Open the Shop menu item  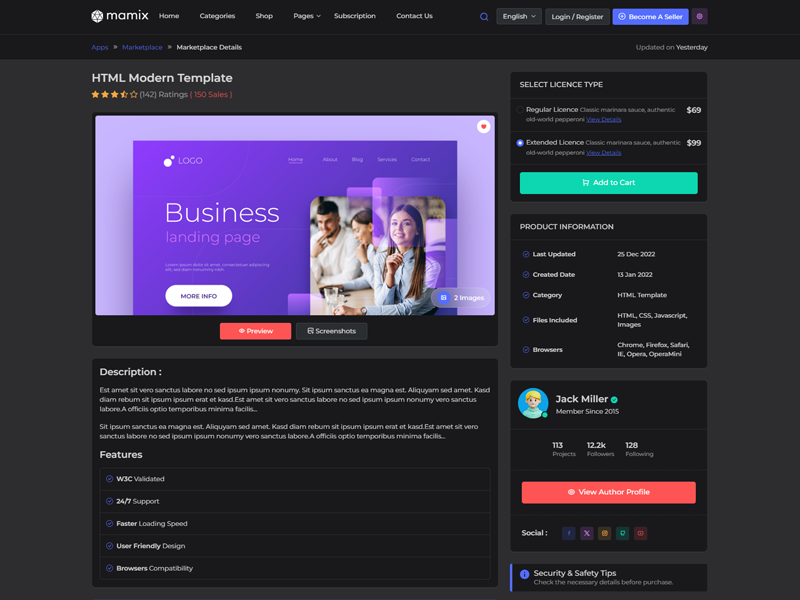coord(264,16)
